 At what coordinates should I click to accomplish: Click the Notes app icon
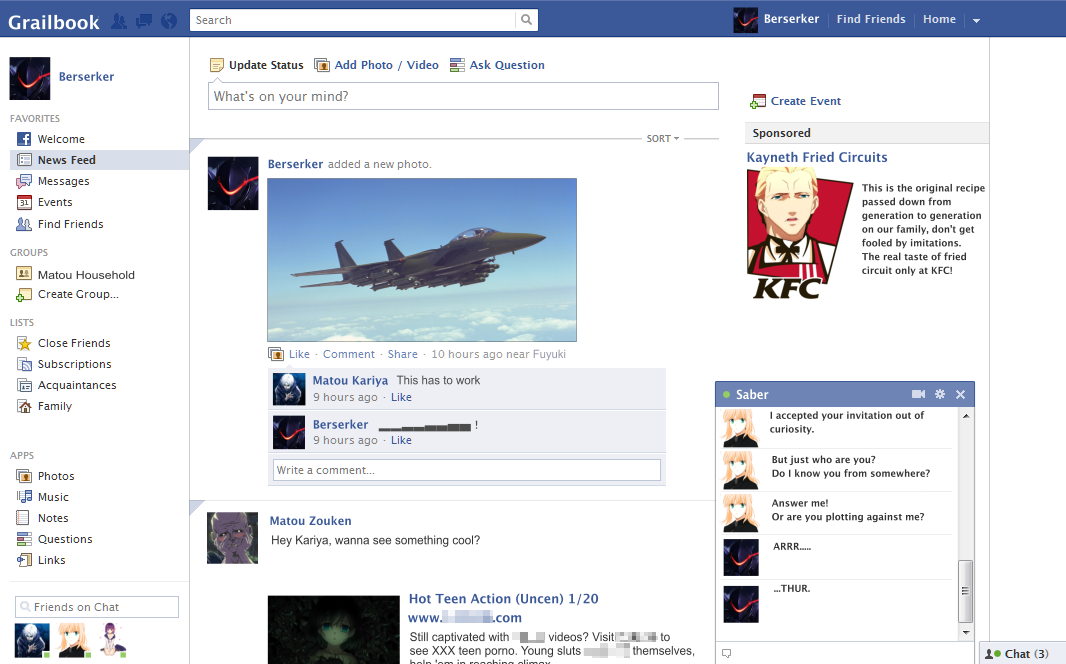click(x=22, y=518)
